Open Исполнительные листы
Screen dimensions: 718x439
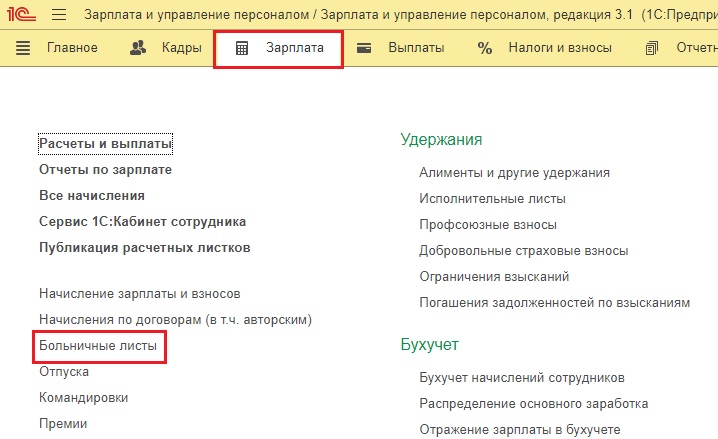click(492, 199)
